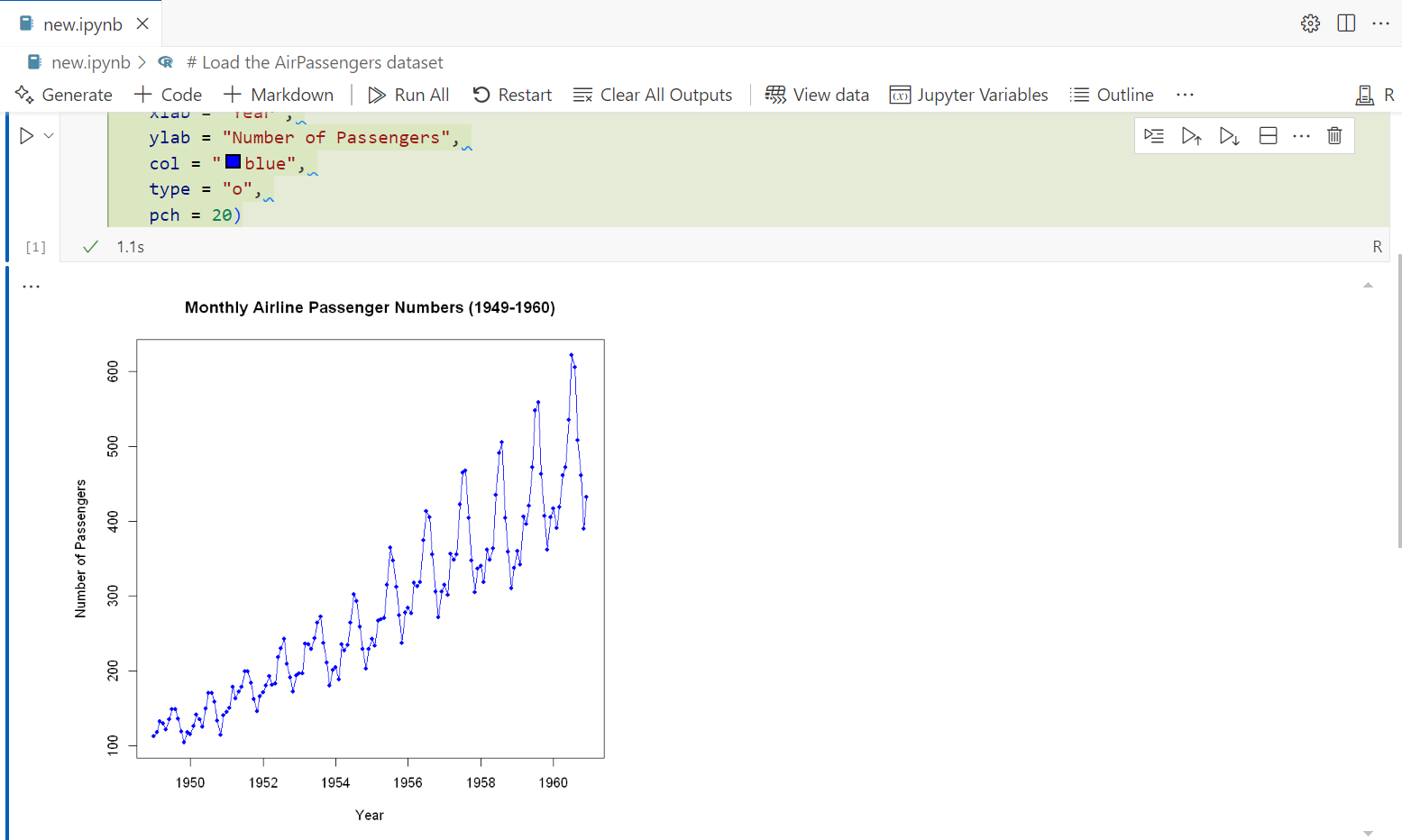This screenshot has width=1402, height=840.
Task: Click Run All button
Action: pos(408,95)
